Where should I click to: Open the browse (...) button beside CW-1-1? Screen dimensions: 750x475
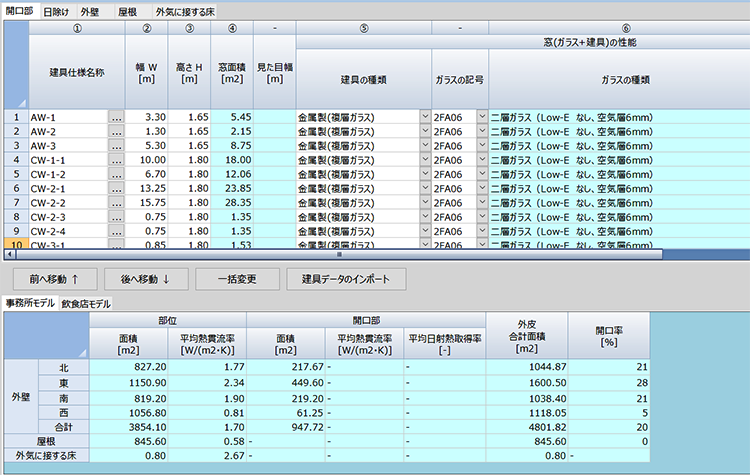tap(116, 160)
